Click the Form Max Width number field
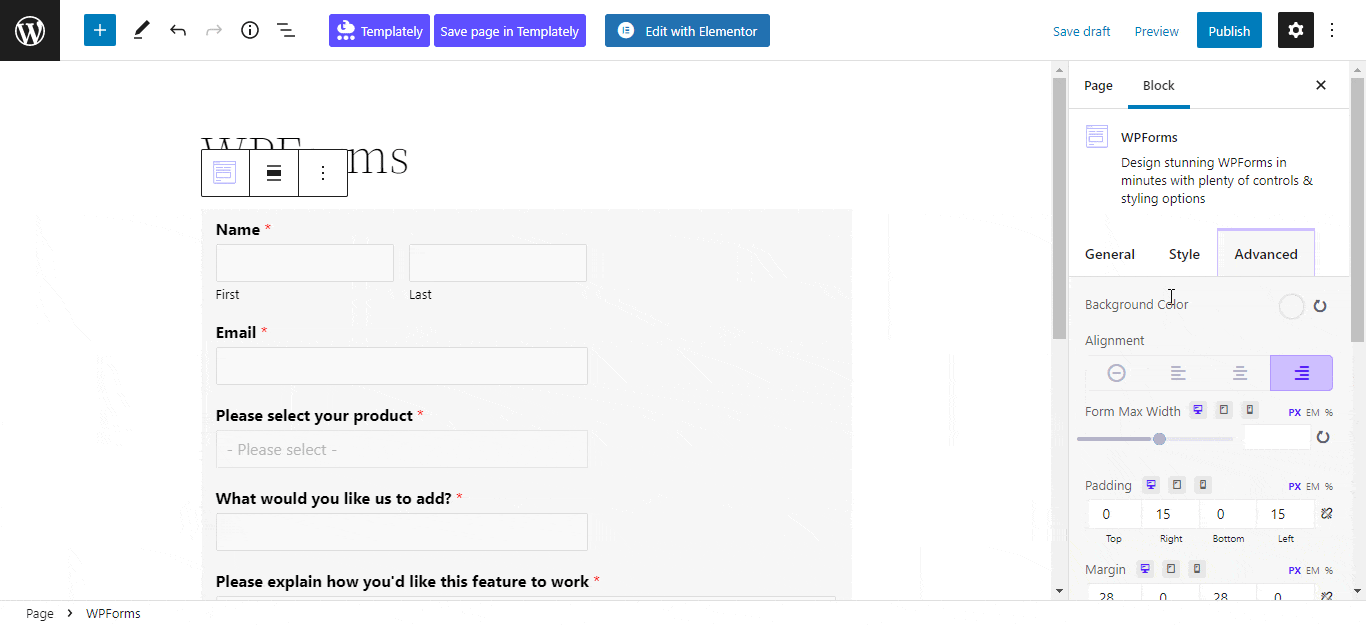Viewport: 1366px width, 625px height. click(x=1276, y=437)
